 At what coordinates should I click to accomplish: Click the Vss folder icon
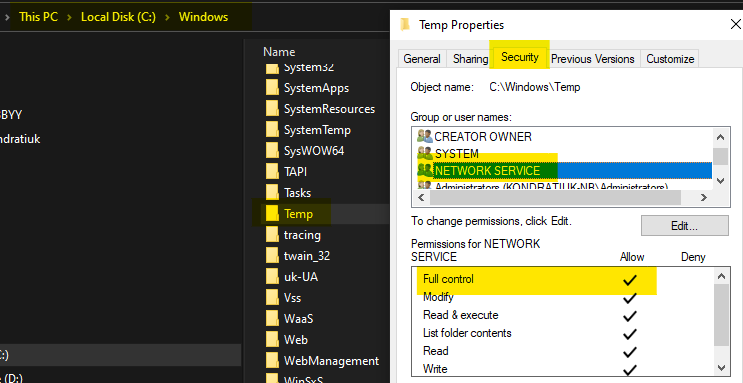pyautogui.click(x=272, y=298)
